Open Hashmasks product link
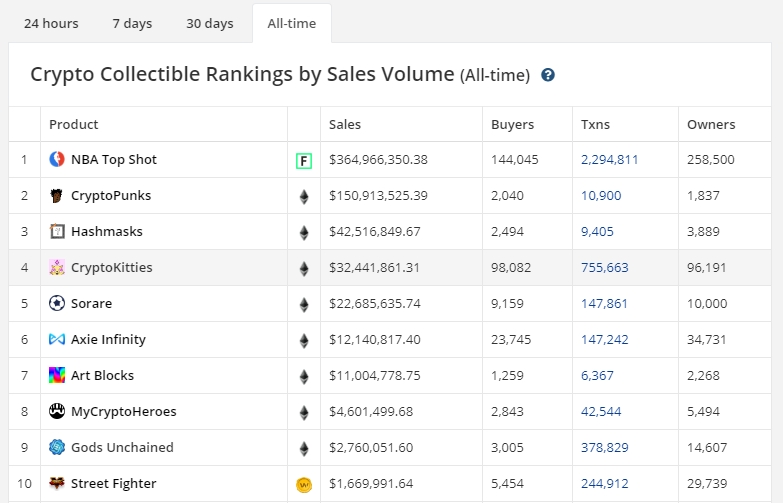Viewport: 783px width, 503px height. click(x=107, y=231)
